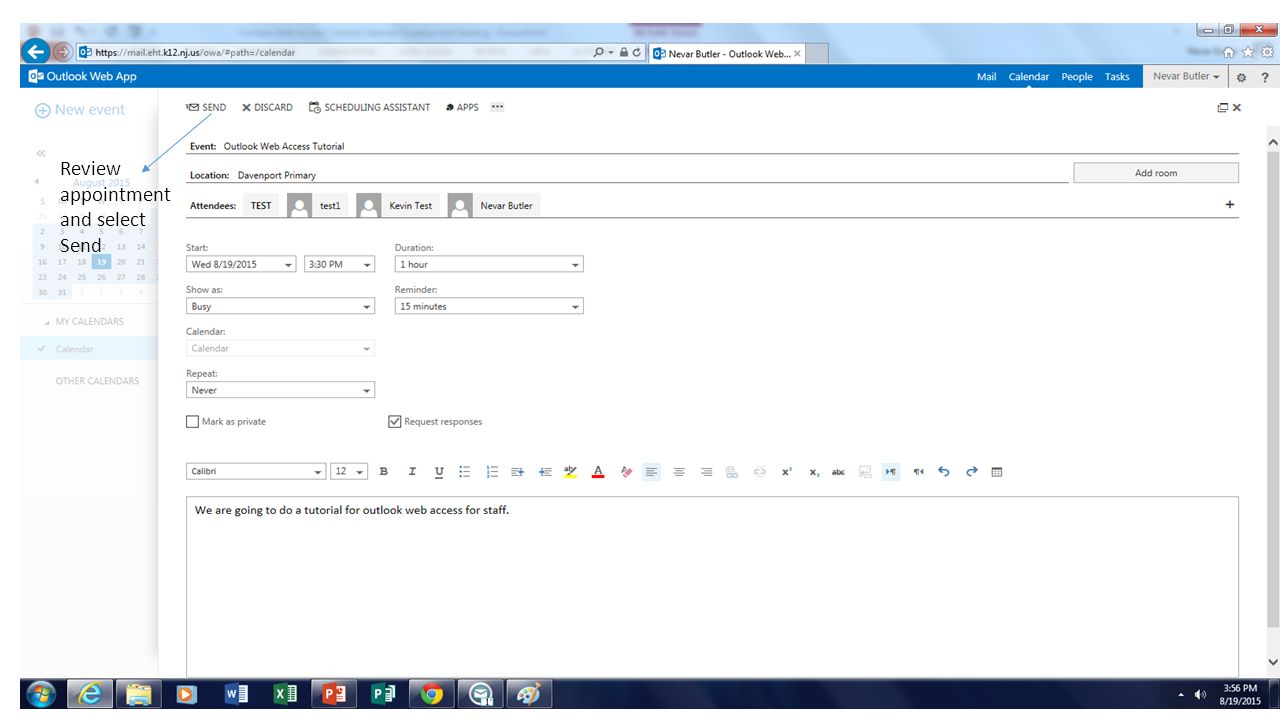Insert a bulleted list
This screenshot has height=720, width=1280.
(x=464, y=472)
